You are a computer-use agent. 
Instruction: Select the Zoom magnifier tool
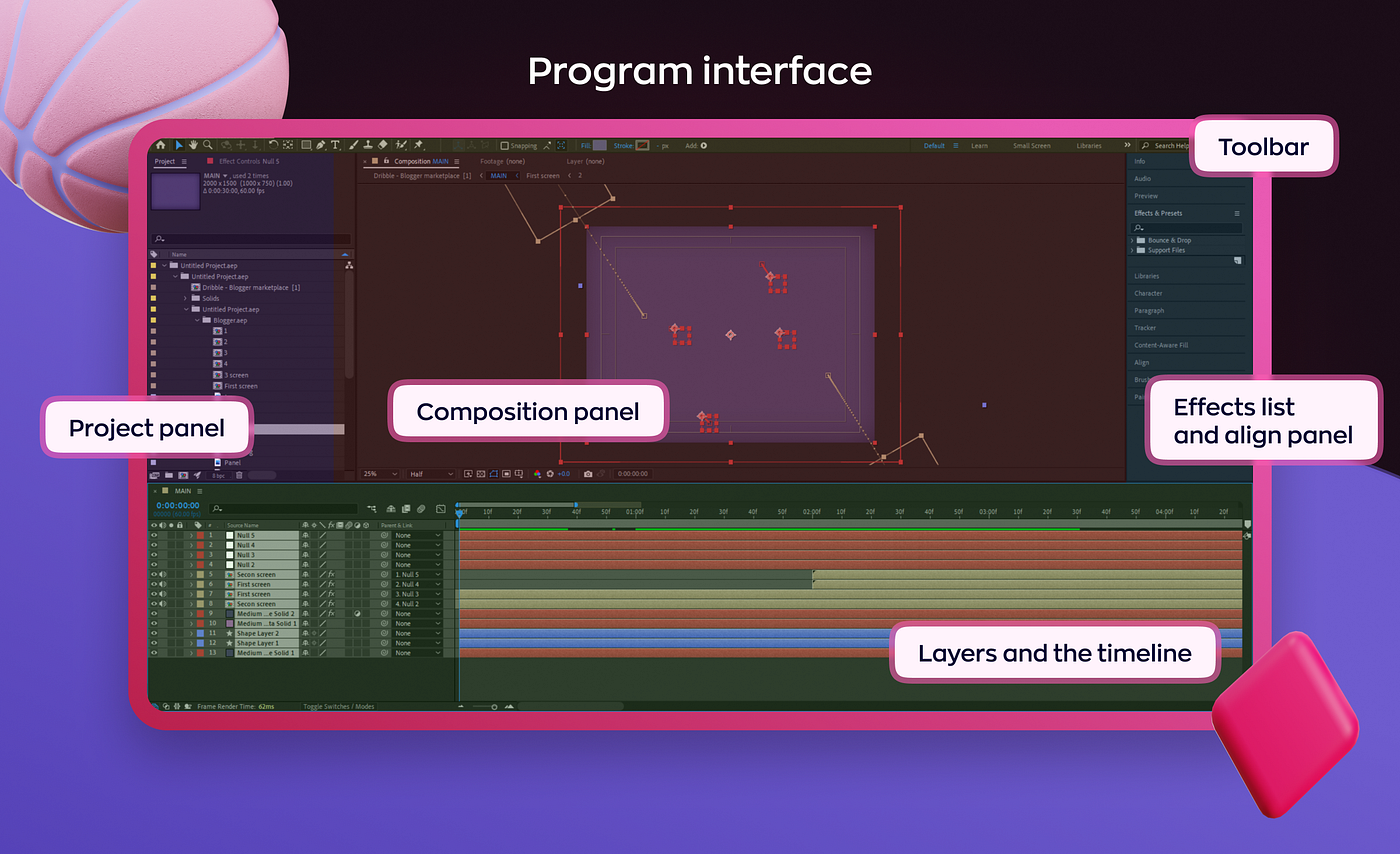tap(208, 145)
